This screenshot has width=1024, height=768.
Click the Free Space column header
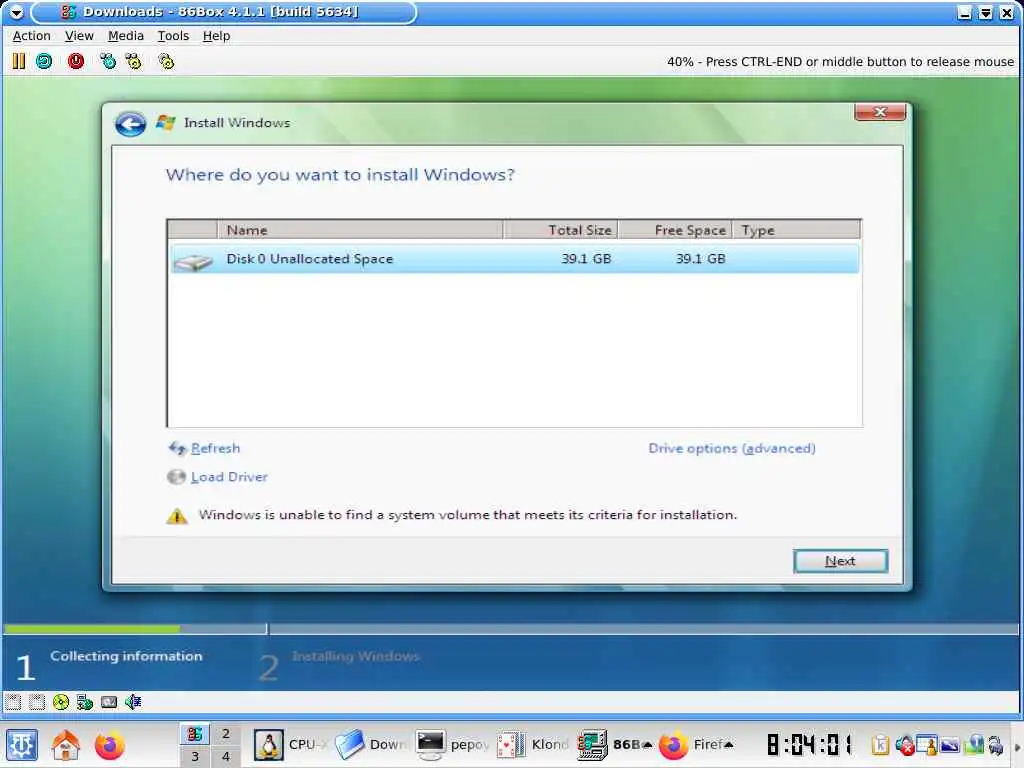tap(675, 230)
